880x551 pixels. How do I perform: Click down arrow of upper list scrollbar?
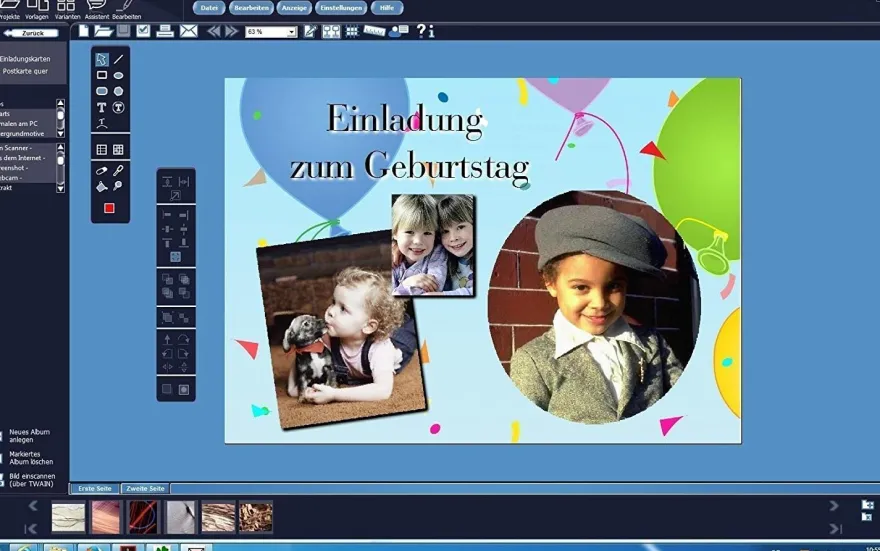pos(61,134)
